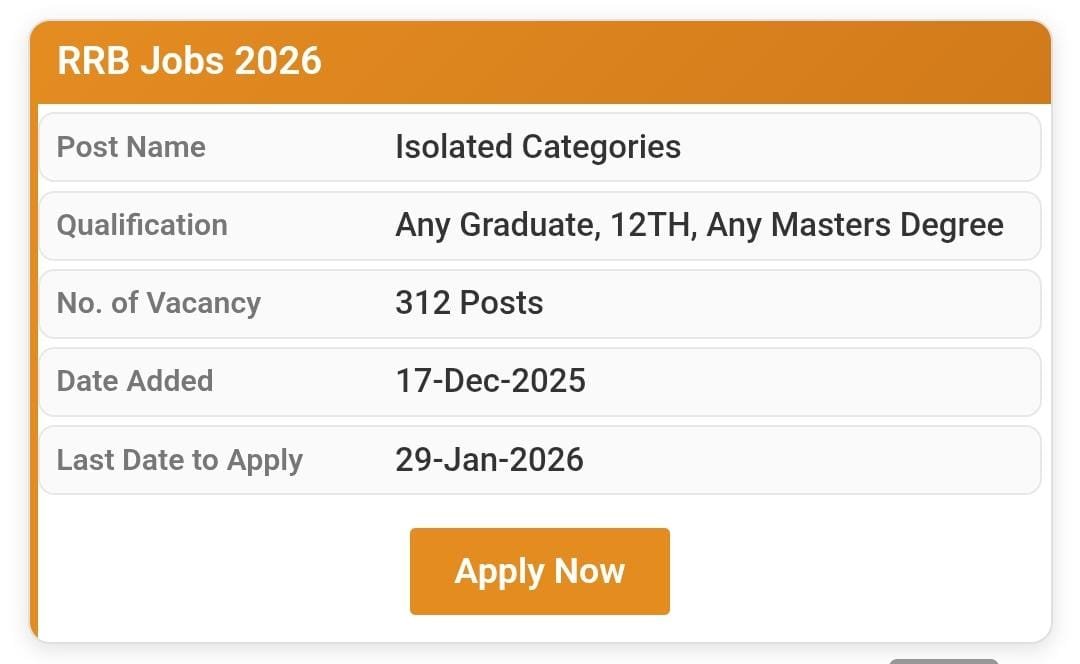1080x664 pixels.
Task: Select the Qualification field label
Action: click(x=142, y=225)
